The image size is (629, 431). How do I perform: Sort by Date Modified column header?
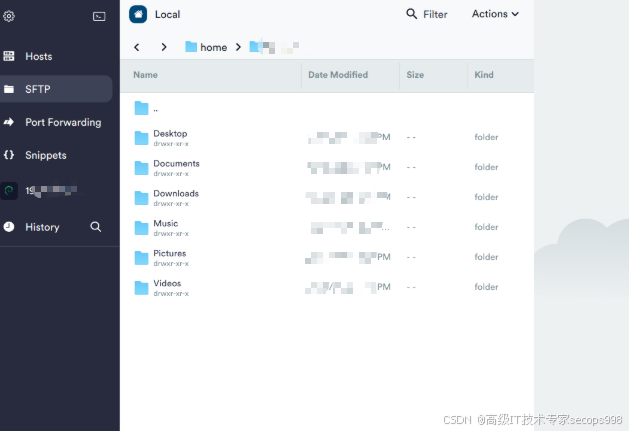[338, 75]
